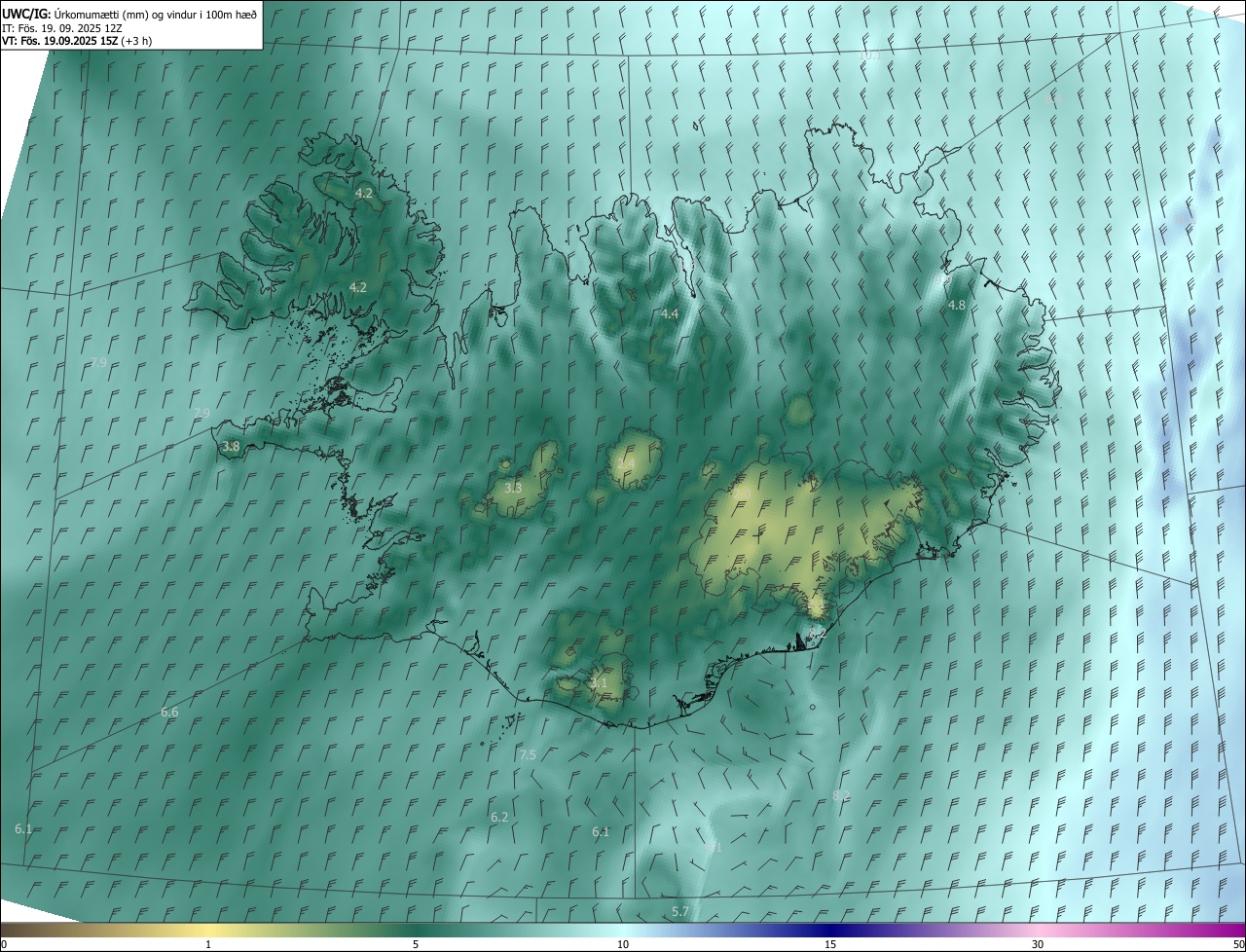
Task: Click the 10 tick on the color scale
Action: (x=623, y=944)
